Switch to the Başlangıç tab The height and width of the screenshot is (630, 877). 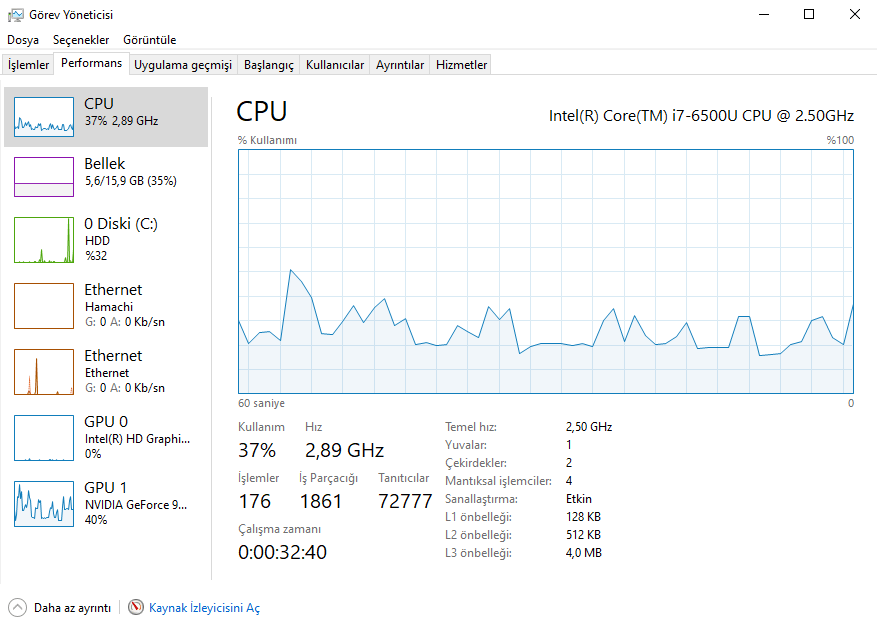(x=269, y=65)
